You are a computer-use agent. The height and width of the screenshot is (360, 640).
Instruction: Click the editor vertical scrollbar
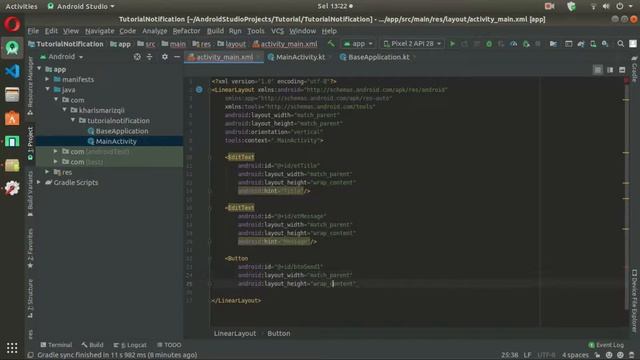627,196
